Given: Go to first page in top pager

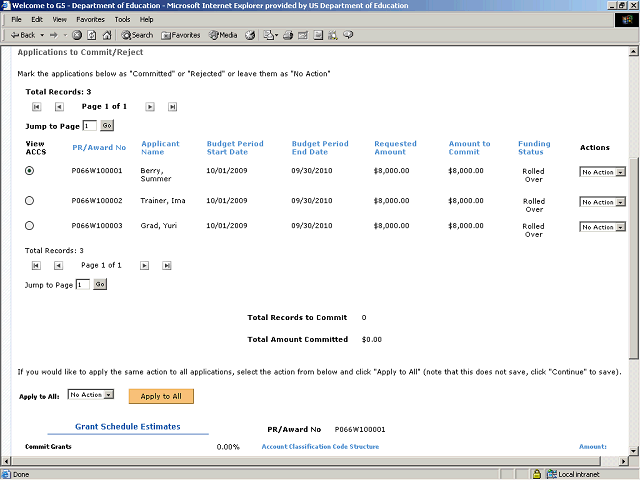Looking at the screenshot, I should (36, 107).
